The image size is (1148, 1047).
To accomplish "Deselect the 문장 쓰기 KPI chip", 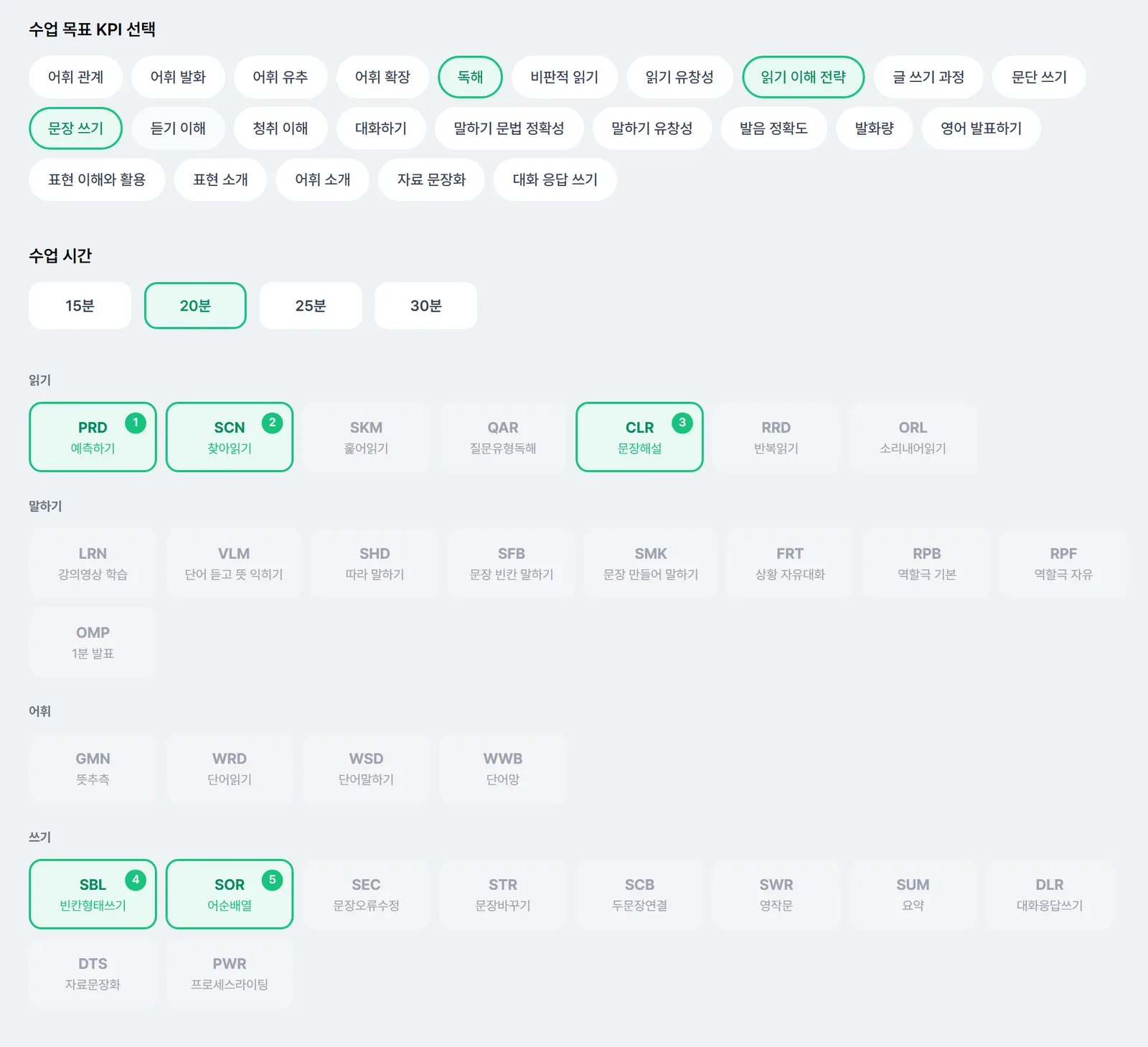I will coord(75,128).
